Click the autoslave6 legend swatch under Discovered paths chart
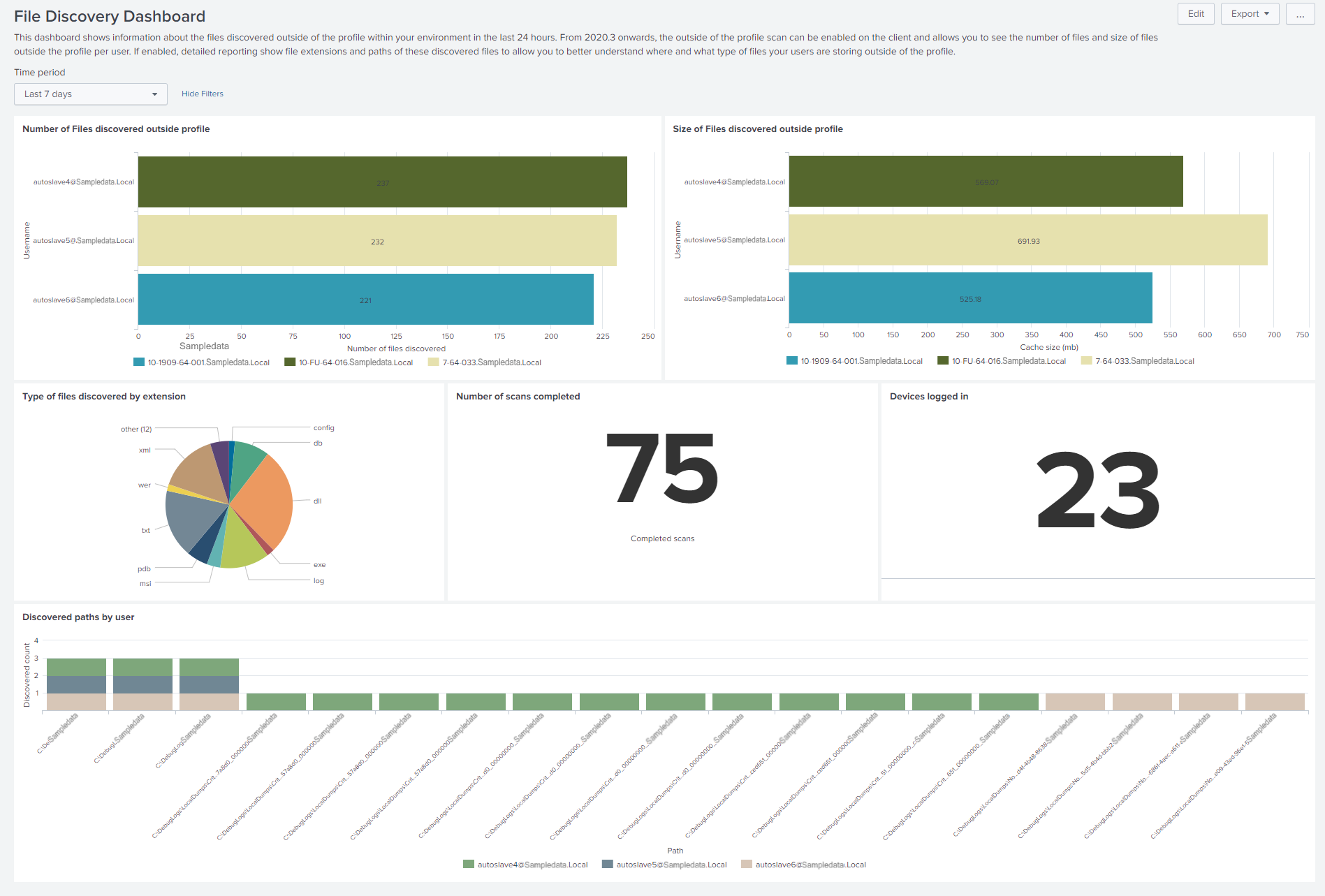 pyautogui.click(x=747, y=865)
